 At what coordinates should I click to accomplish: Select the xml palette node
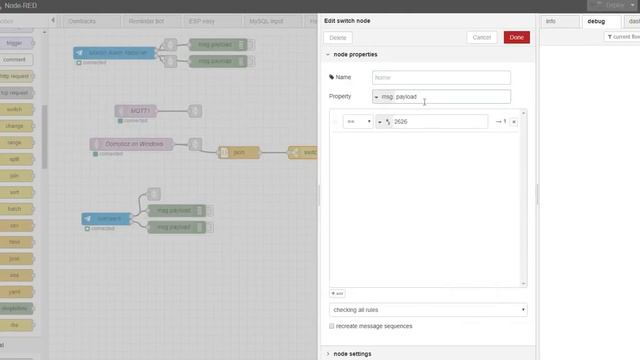[x=16, y=275]
